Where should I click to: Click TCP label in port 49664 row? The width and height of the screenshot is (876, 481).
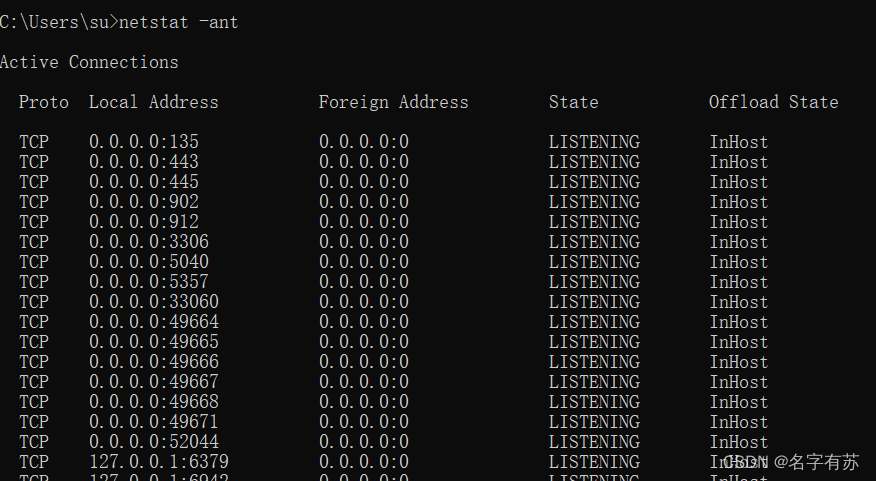pos(34,322)
